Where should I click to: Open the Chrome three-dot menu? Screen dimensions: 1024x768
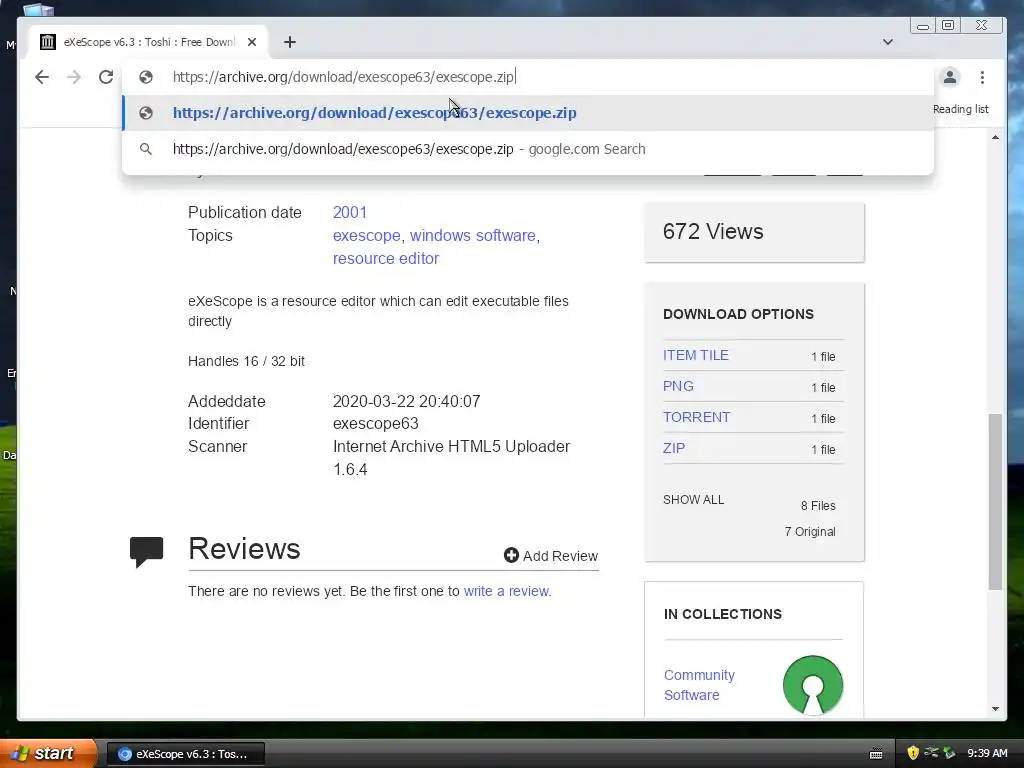click(982, 77)
